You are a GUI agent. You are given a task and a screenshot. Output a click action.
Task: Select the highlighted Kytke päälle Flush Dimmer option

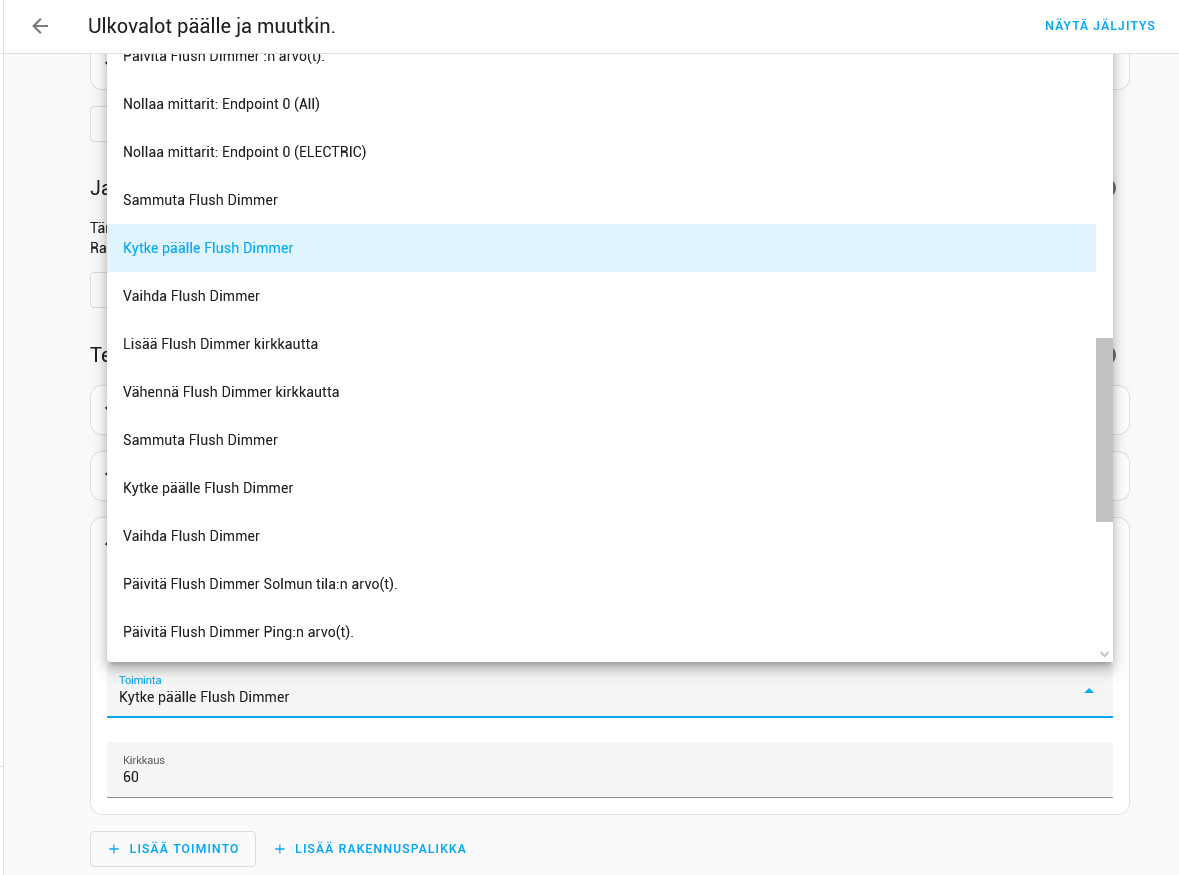[208, 248]
